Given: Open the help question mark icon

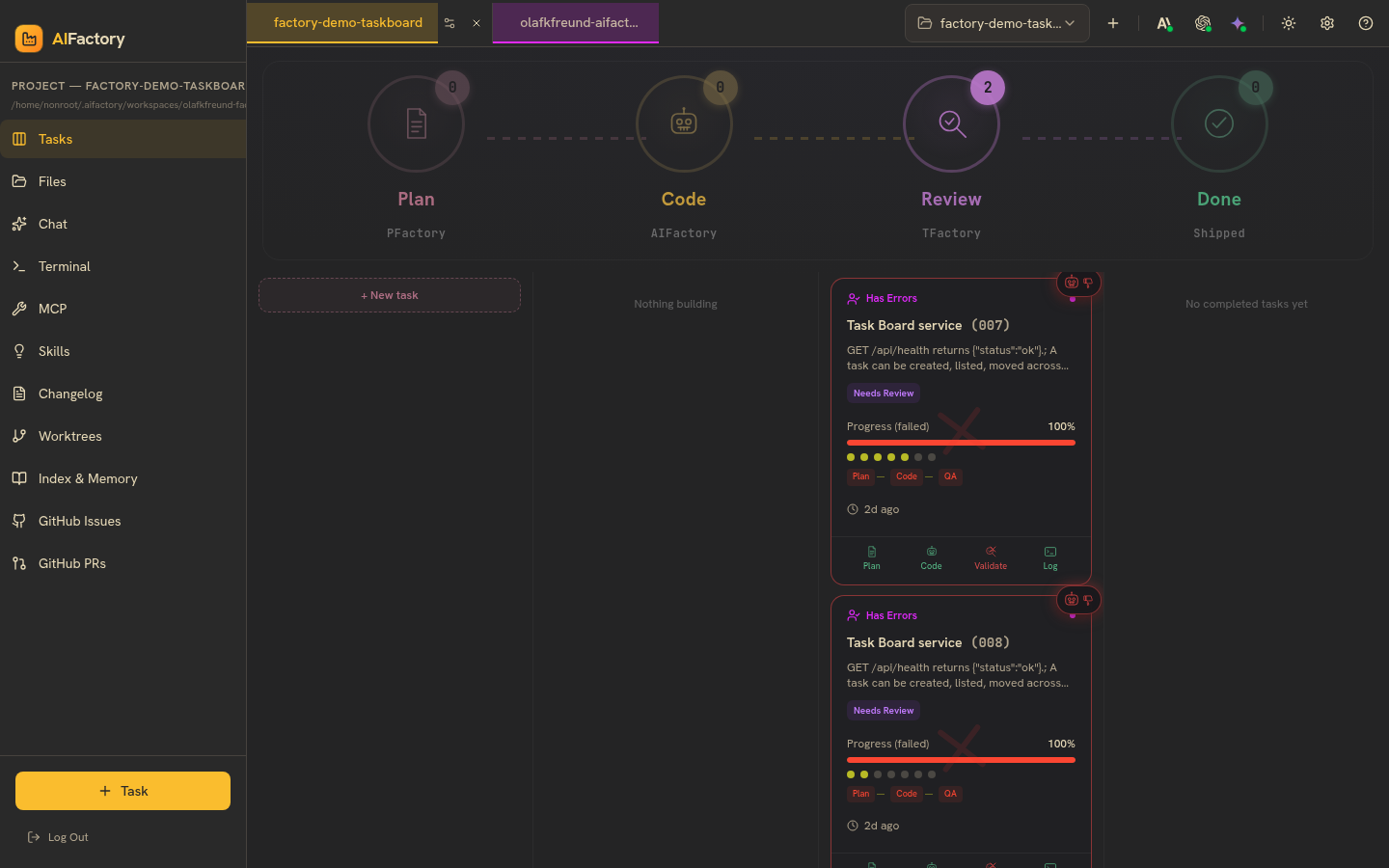Looking at the screenshot, I should 1366,23.
